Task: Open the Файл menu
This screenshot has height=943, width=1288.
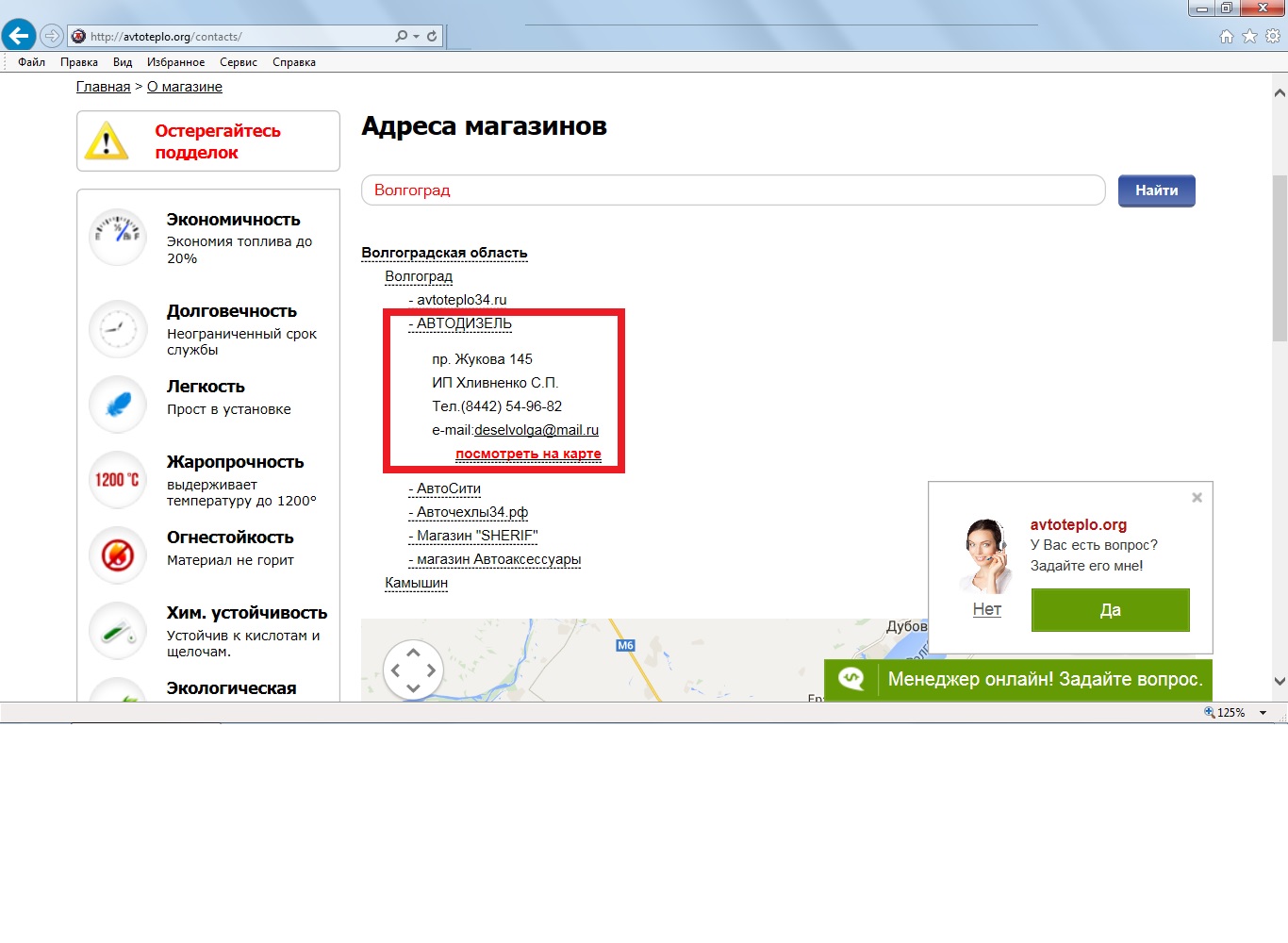Action: pos(31,62)
